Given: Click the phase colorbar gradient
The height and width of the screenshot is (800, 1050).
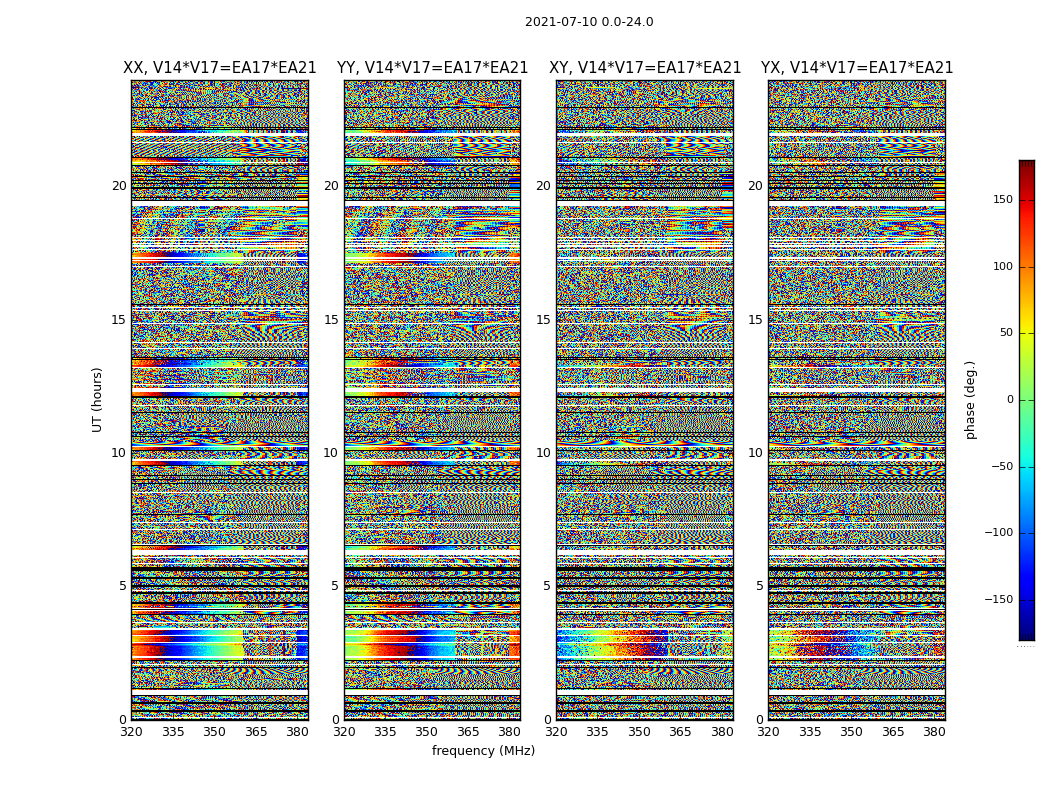Looking at the screenshot, I should 1027,400.
